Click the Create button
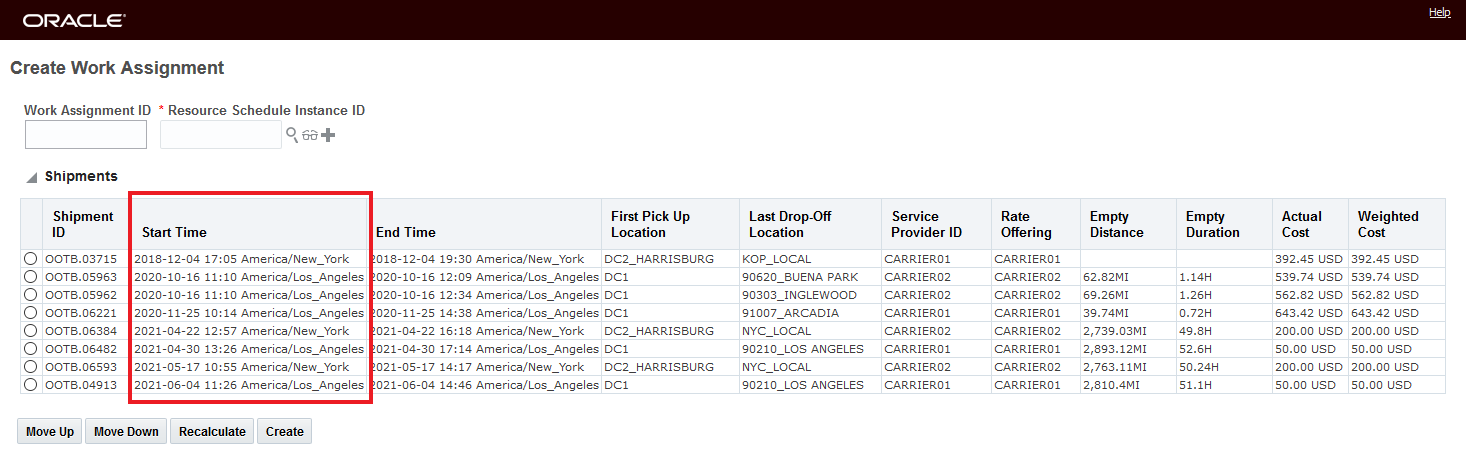 (285, 432)
